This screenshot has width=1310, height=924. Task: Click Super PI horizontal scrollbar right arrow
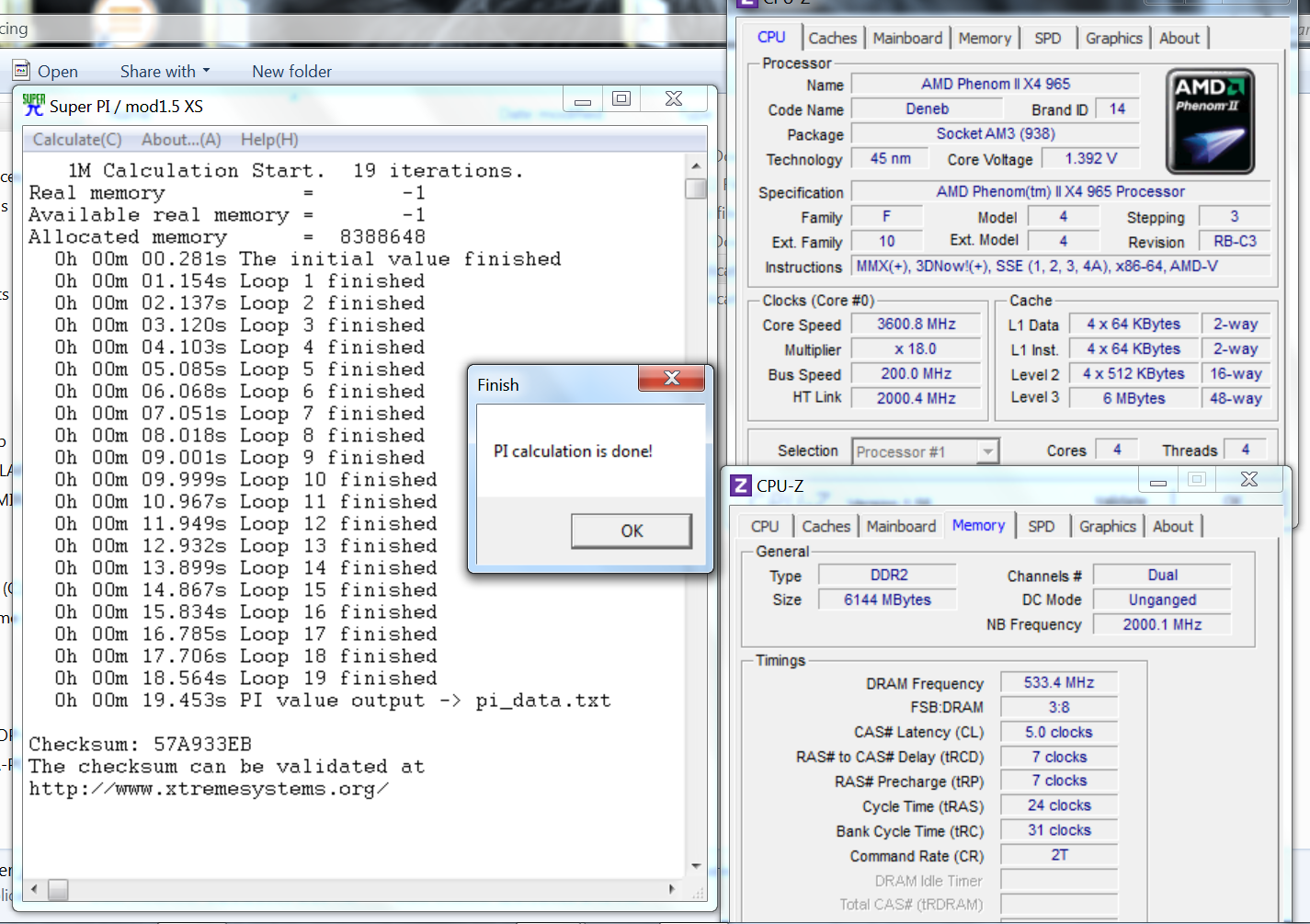672,889
